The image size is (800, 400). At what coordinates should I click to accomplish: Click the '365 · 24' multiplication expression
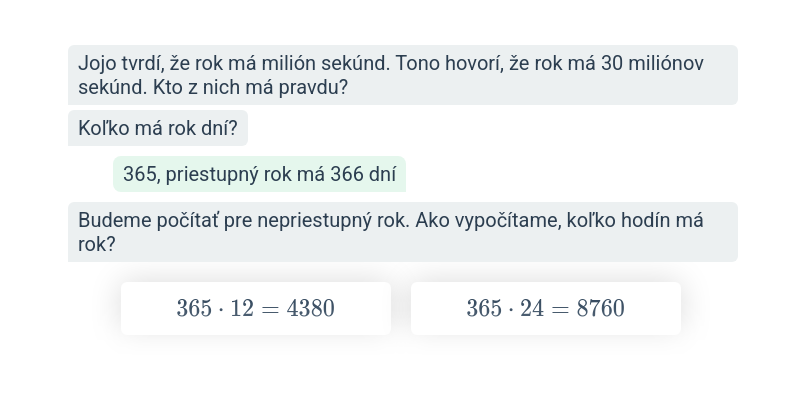coord(505,308)
